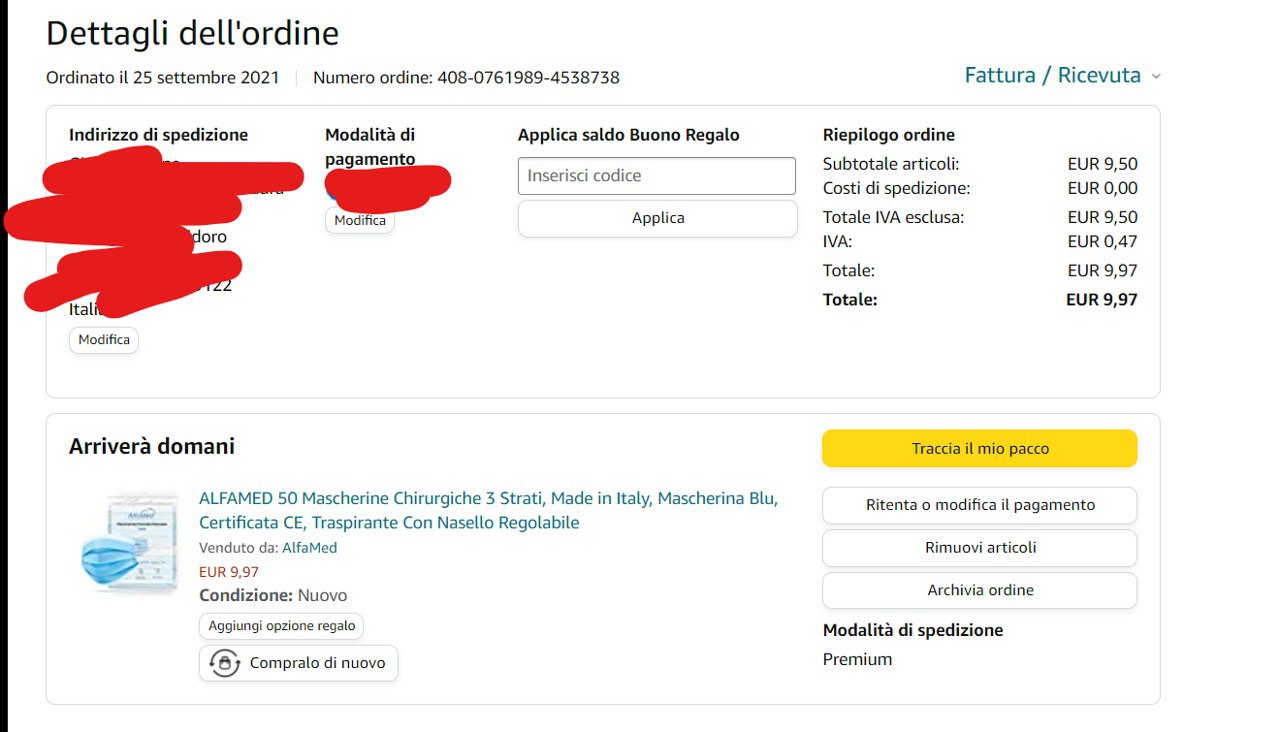The width and height of the screenshot is (1280, 732).
Task: Click the buy-again circular arrow icon
Action: [225, 663]
